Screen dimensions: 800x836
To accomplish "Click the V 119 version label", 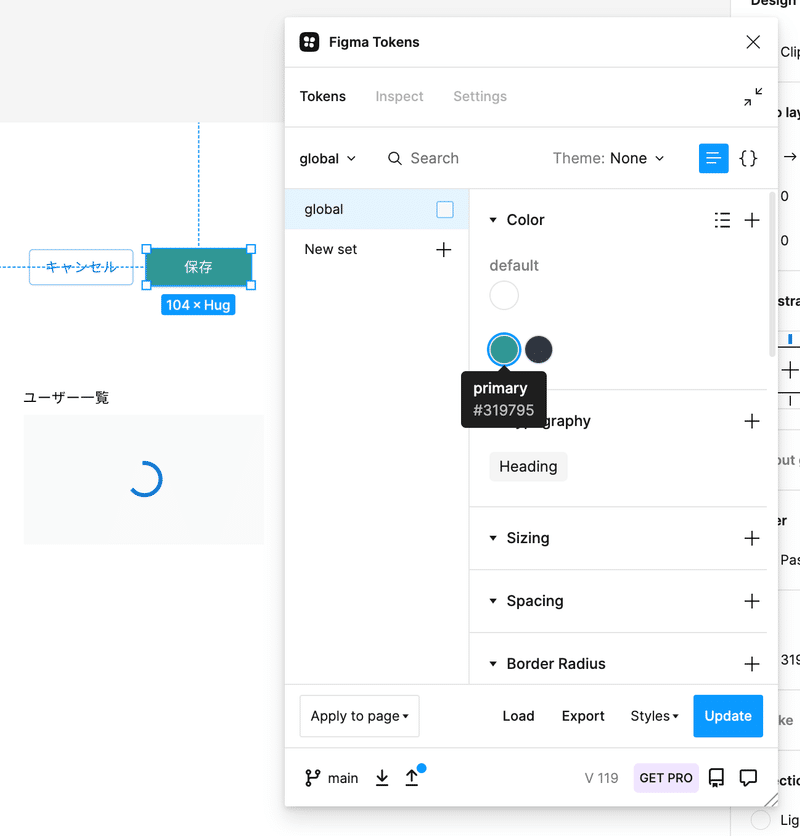I will pos(601,778).
